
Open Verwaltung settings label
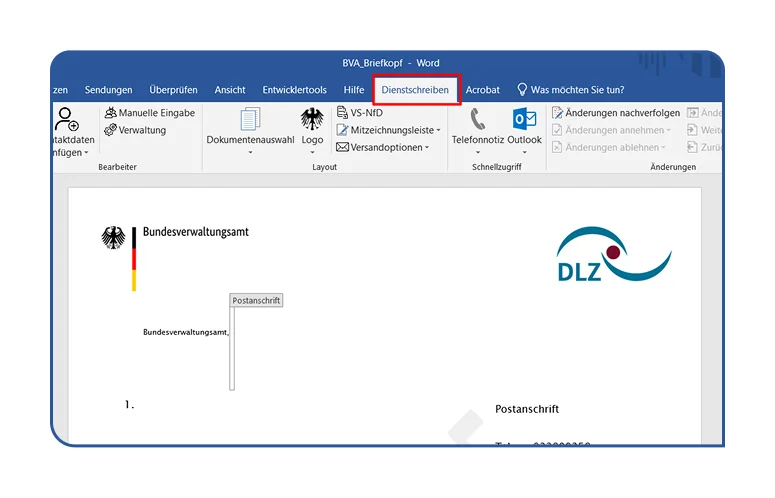142,130
